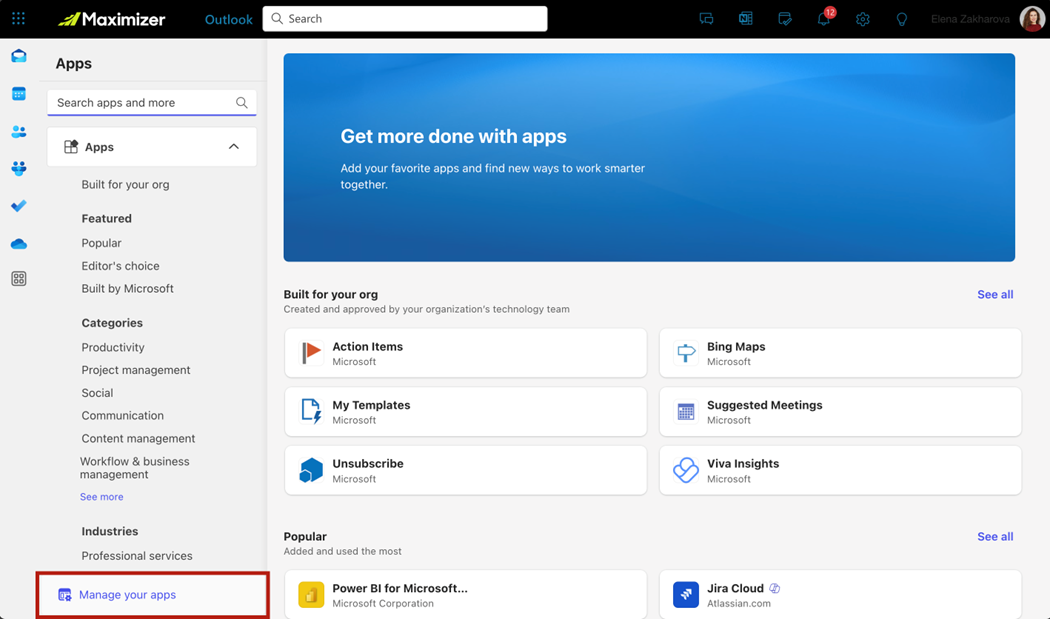
Task: Select Built for your org in sidebar
Action: tap(125, 184)
